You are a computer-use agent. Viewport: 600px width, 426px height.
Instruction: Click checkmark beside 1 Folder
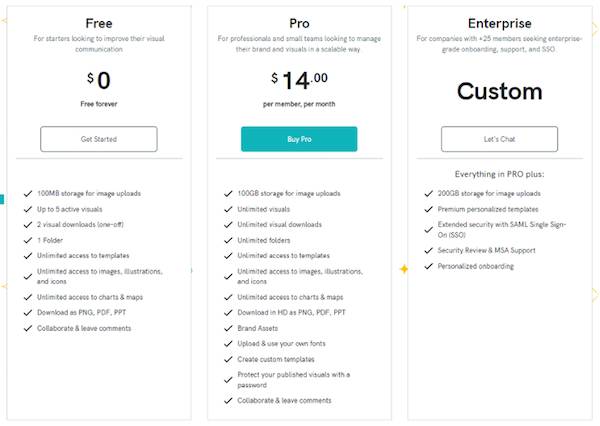(28, 240)
